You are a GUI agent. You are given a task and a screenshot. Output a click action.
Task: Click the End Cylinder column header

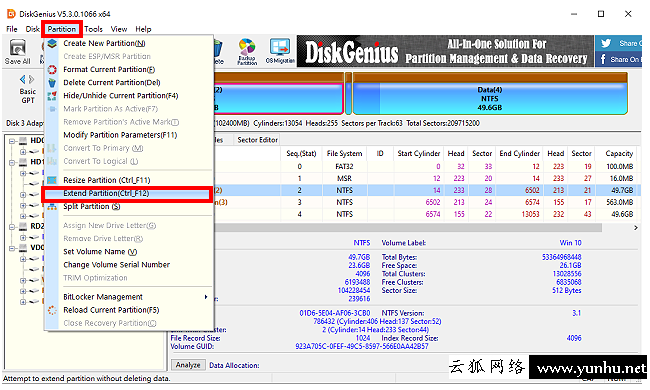519,154
